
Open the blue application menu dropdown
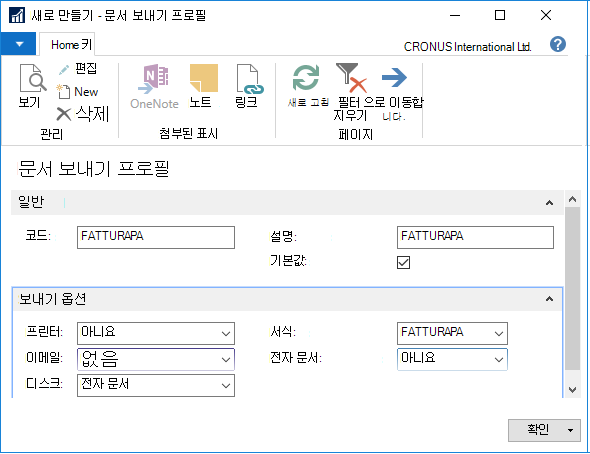tap(18, 44)
